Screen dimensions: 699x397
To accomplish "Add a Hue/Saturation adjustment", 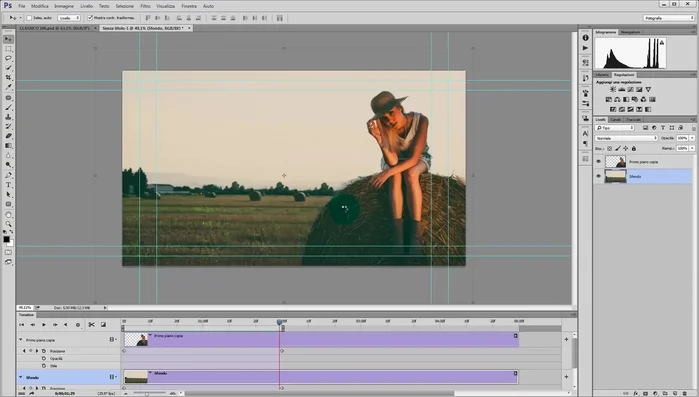I will [x=609, y=99].
